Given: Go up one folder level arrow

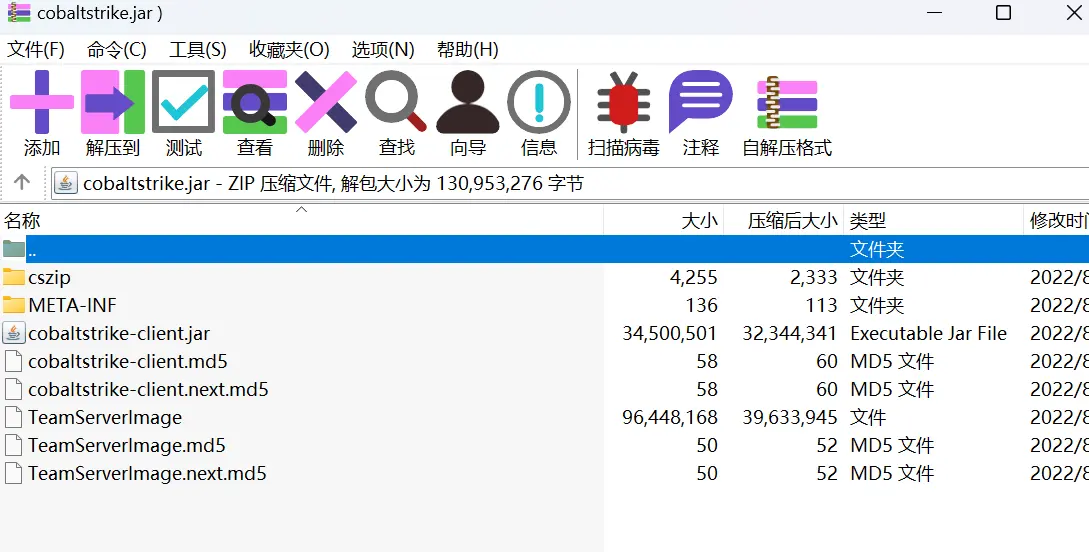Looking at the screenshot, I should [x=22, y=183].
